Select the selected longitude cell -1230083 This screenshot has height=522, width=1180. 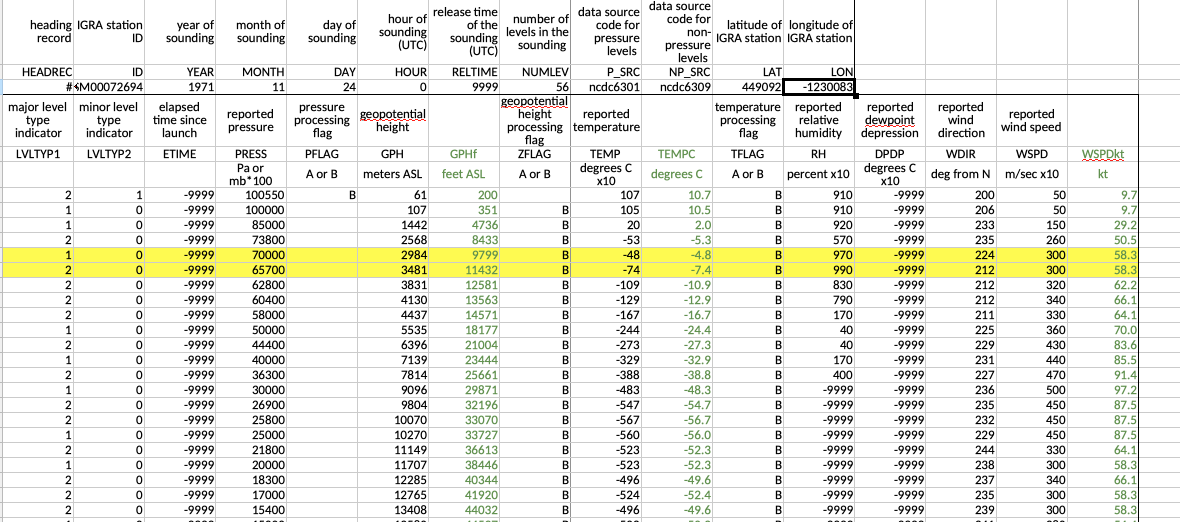(819, 86)
